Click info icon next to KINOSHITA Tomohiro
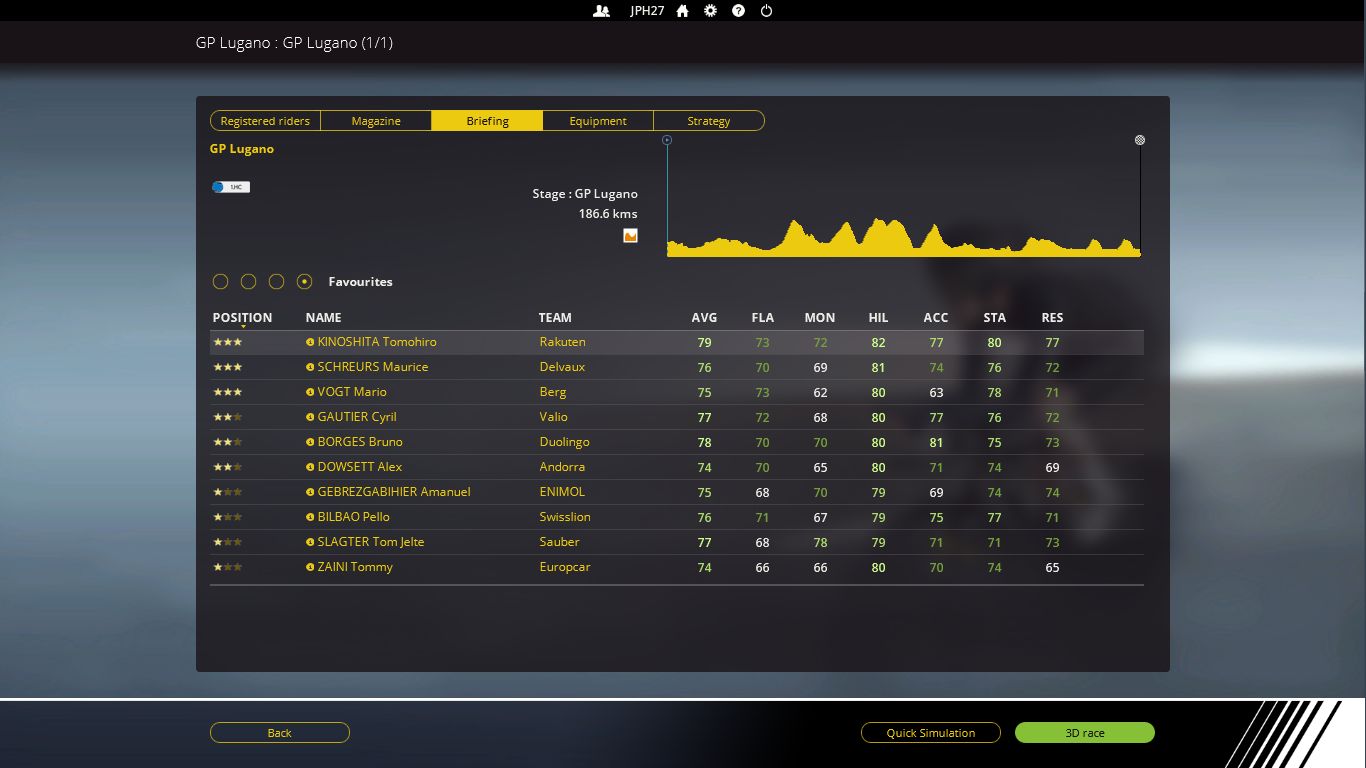Viewport: 1366px width, 768px height. coord(310,342)
